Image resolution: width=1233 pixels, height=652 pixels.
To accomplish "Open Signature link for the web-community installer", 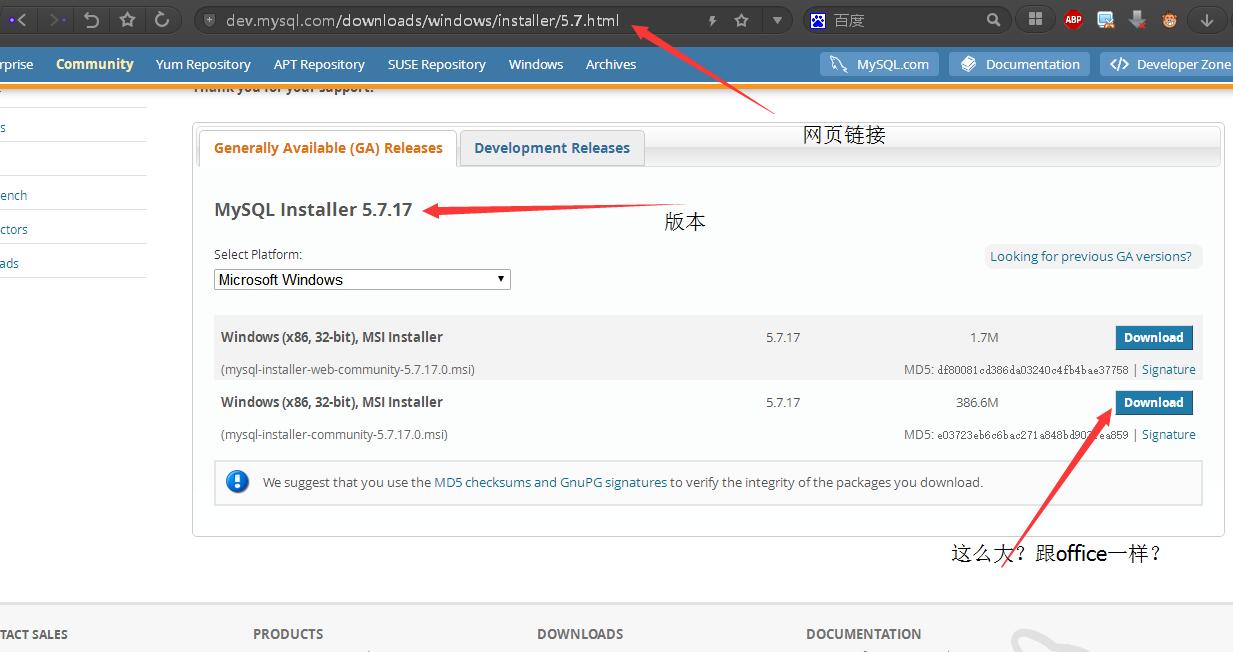I will coord(1169,370).
